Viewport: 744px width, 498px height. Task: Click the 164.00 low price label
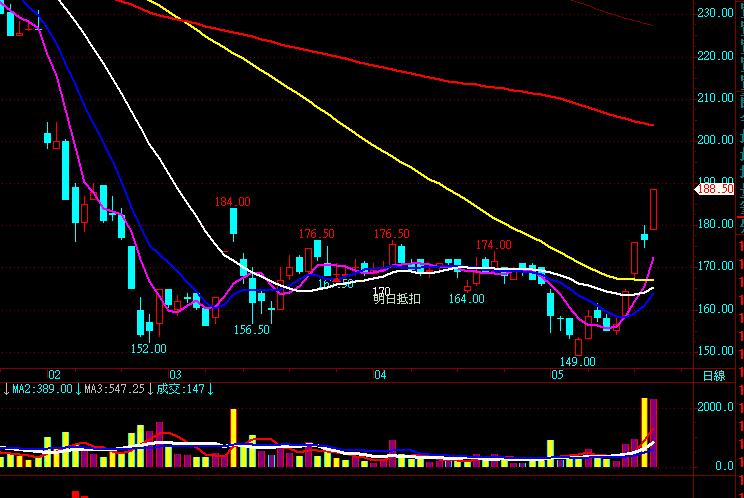466,299
